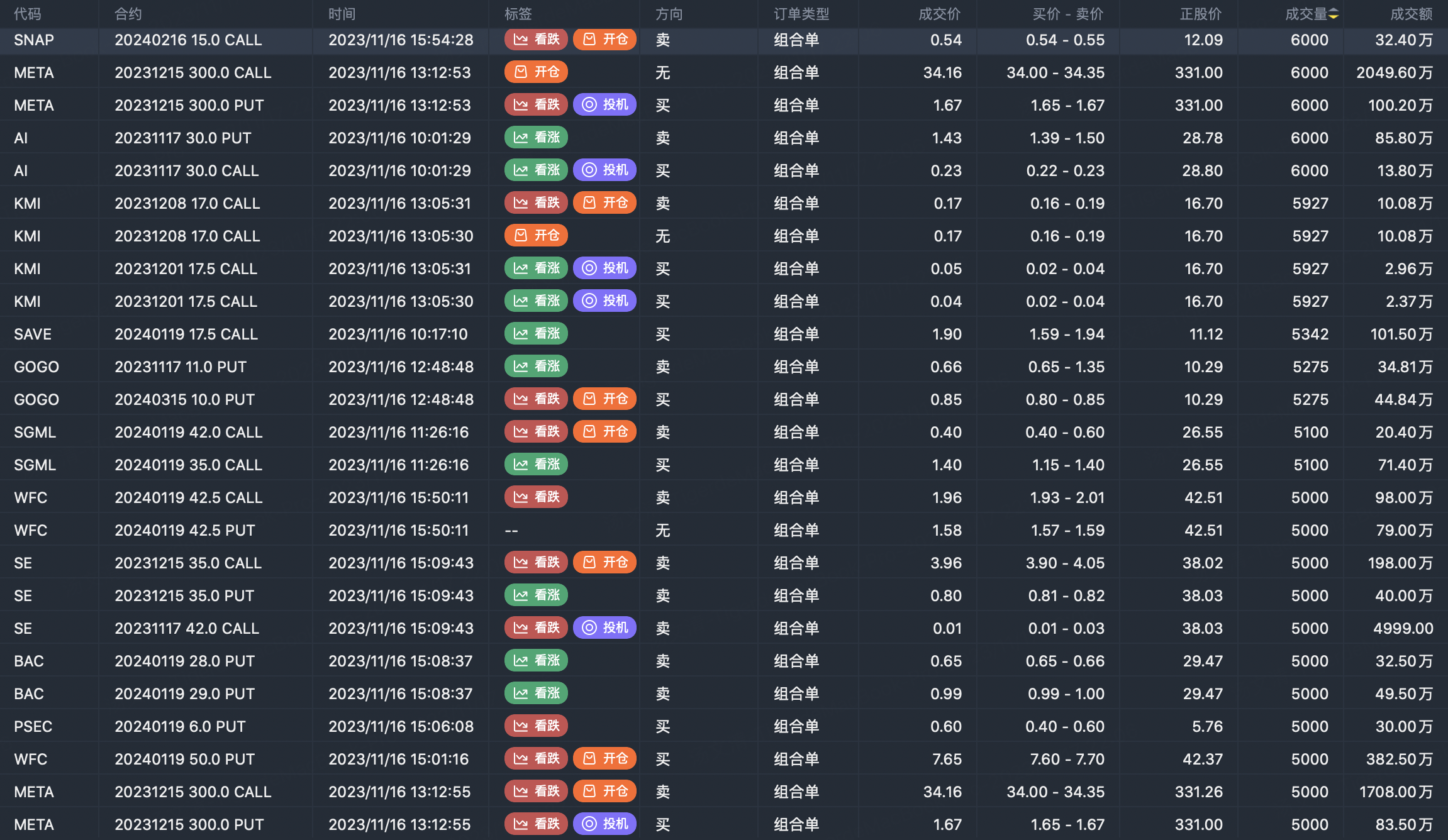
Task: Select contract 20240119 17.5 CALL
Action: [x=186, y=334]
